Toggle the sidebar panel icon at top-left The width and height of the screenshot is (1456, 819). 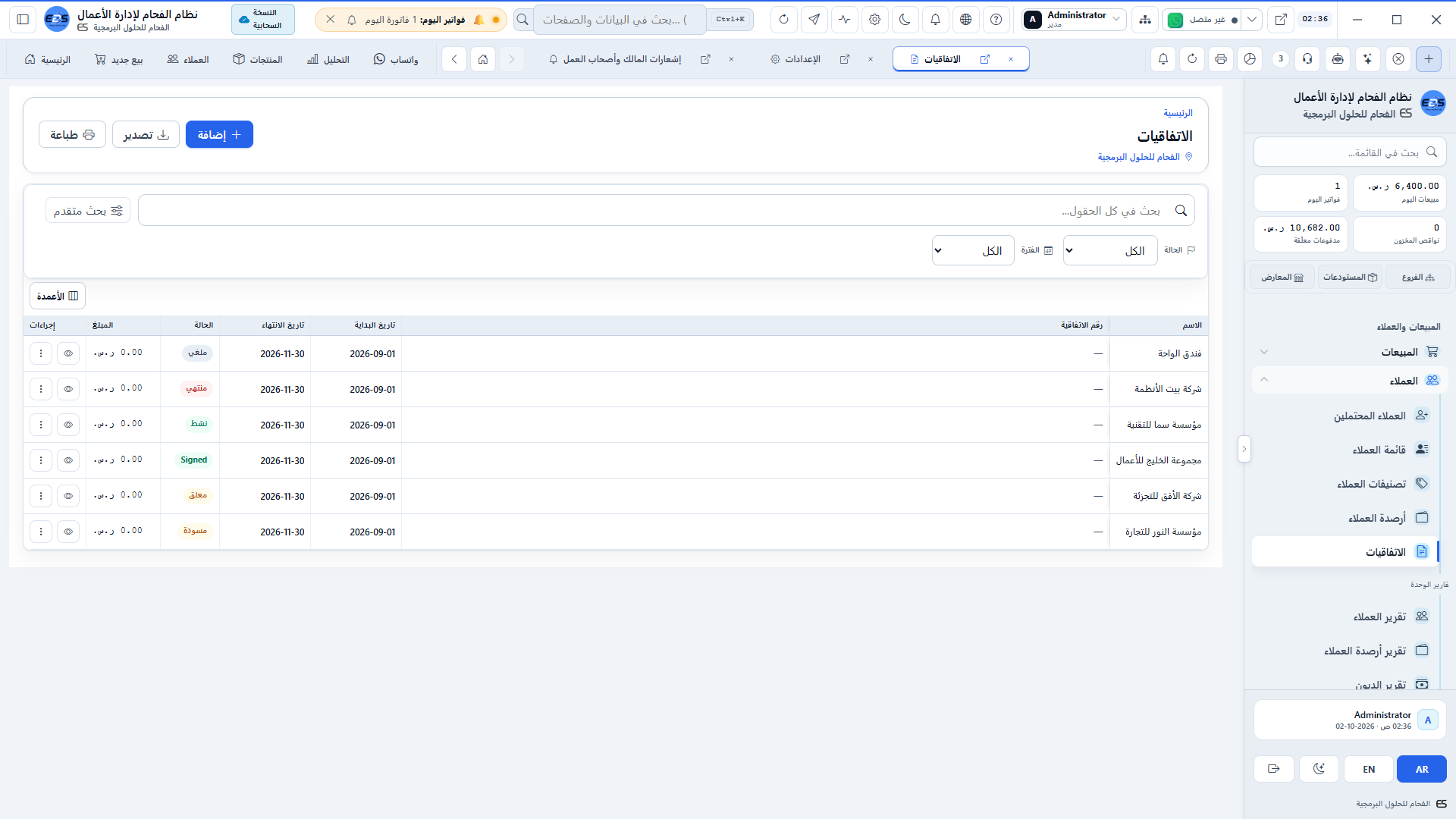click(23, 20)
